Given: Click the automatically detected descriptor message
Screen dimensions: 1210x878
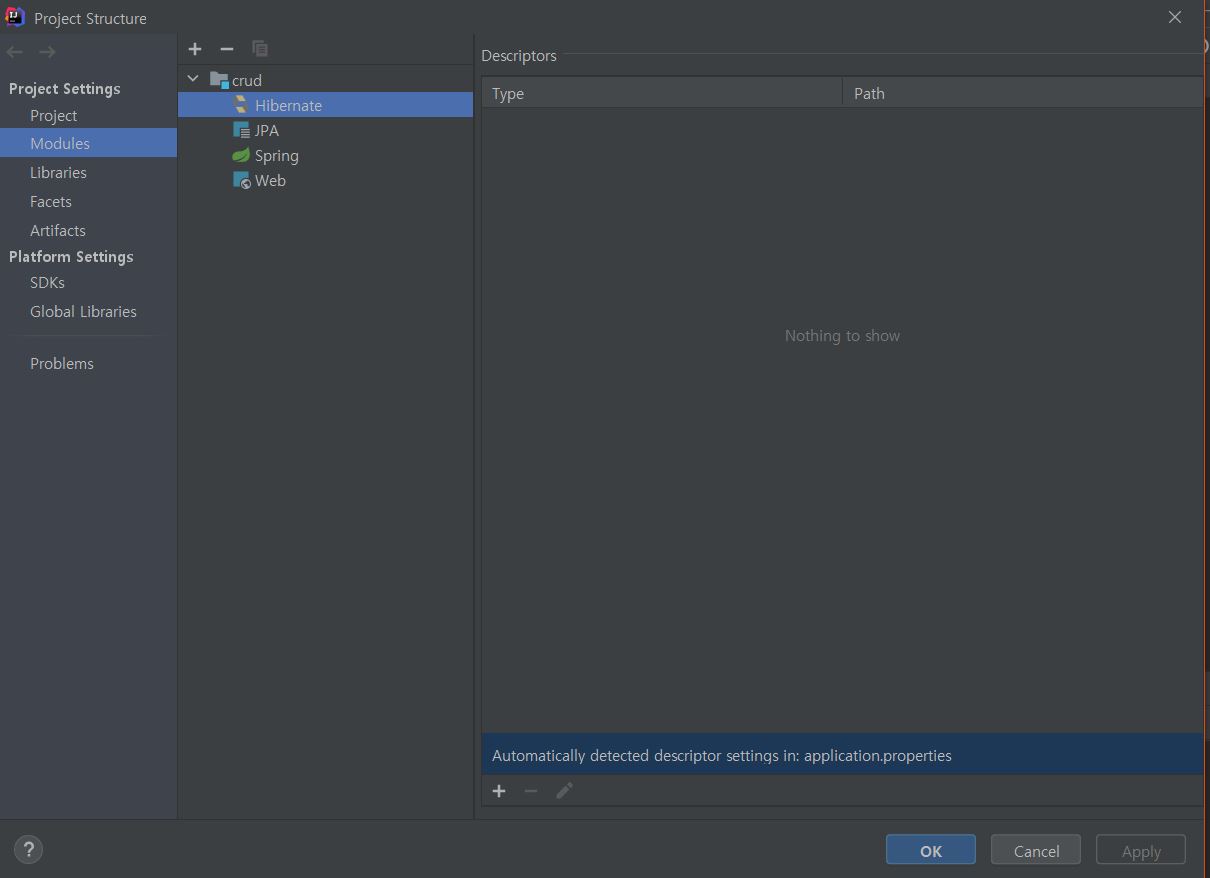Looking at the screenshot, I should [x=842, y=755].
